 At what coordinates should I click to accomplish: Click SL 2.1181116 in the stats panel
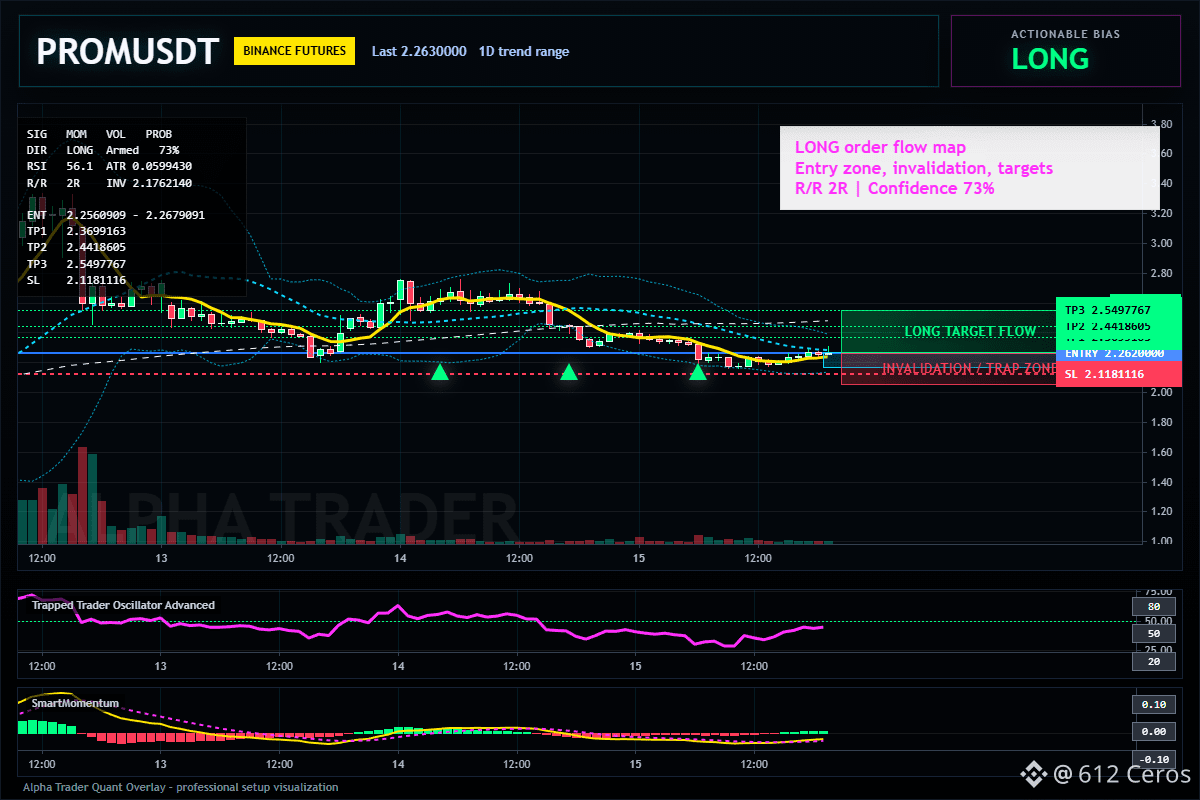pos(76,280)
